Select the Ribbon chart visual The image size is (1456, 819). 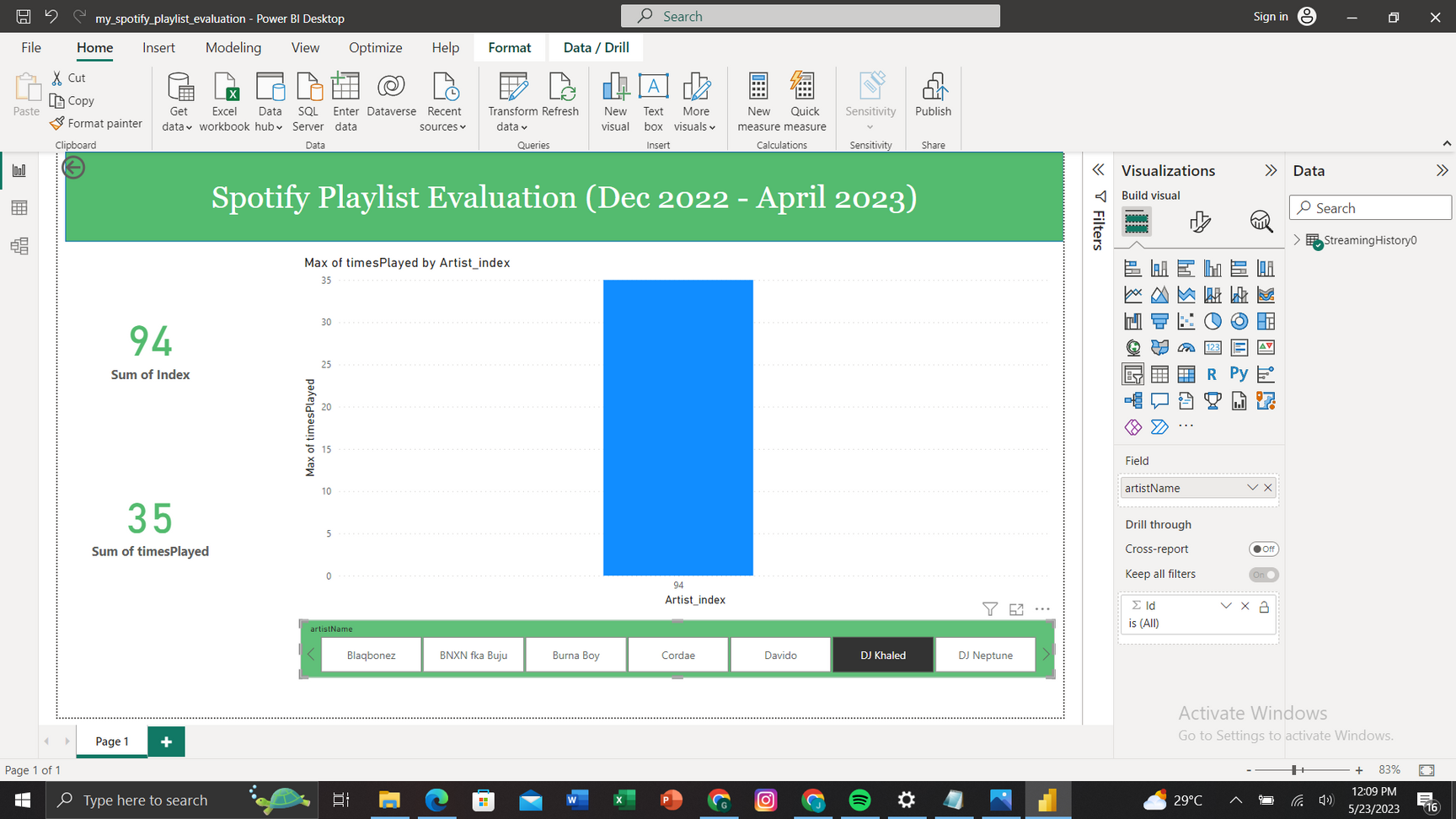(1266, 295)
